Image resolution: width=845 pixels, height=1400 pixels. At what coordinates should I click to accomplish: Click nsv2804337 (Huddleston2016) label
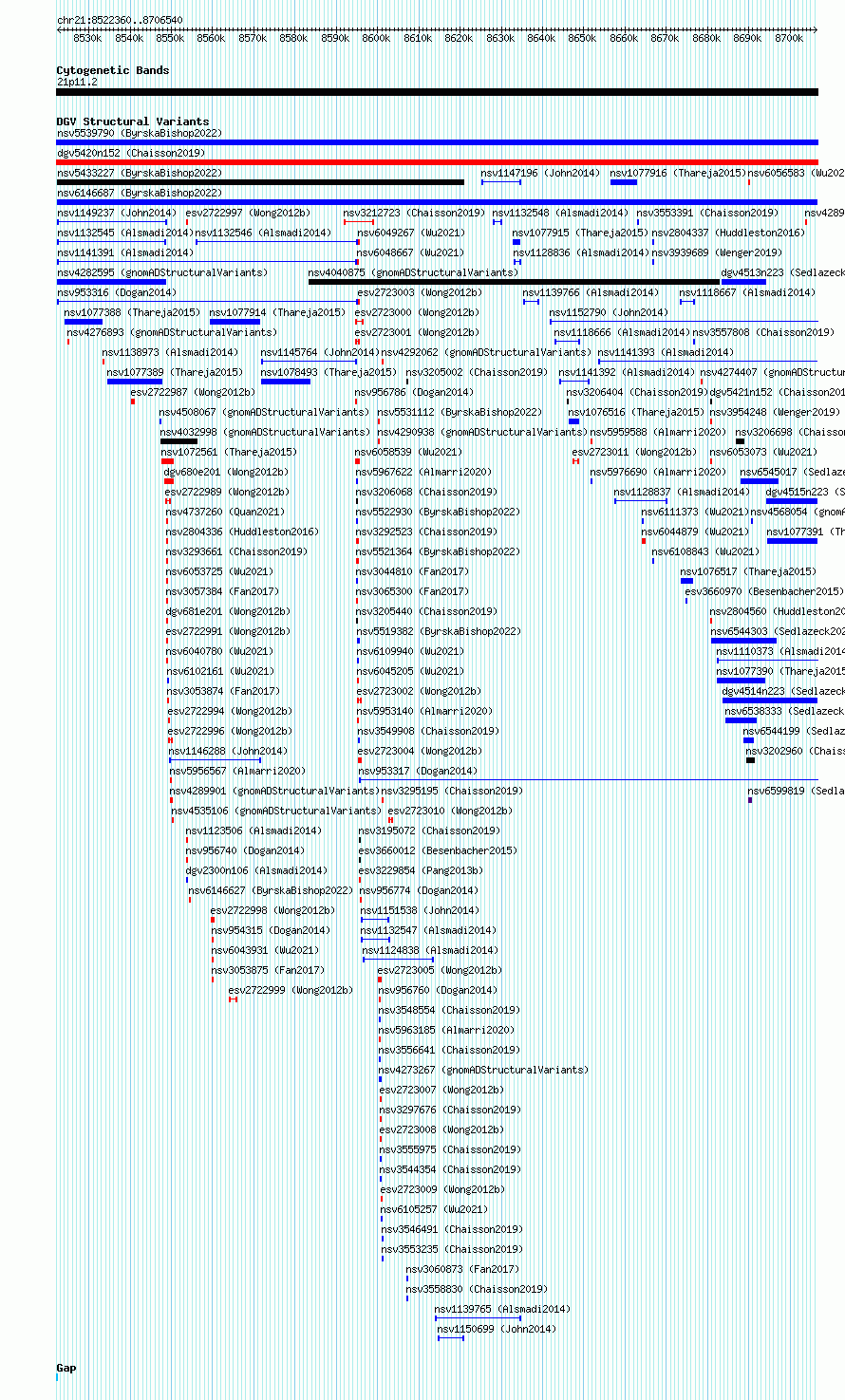coord(728,233)
